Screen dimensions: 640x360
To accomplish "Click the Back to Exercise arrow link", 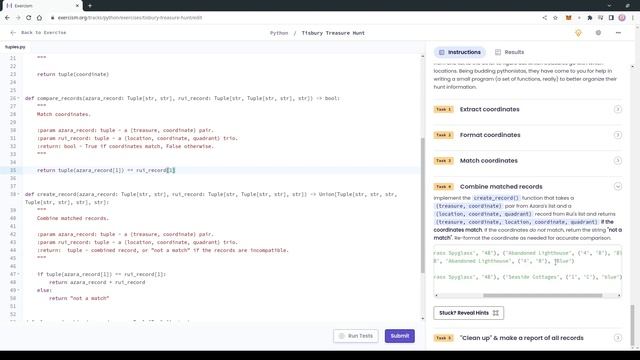I will 38,33.
